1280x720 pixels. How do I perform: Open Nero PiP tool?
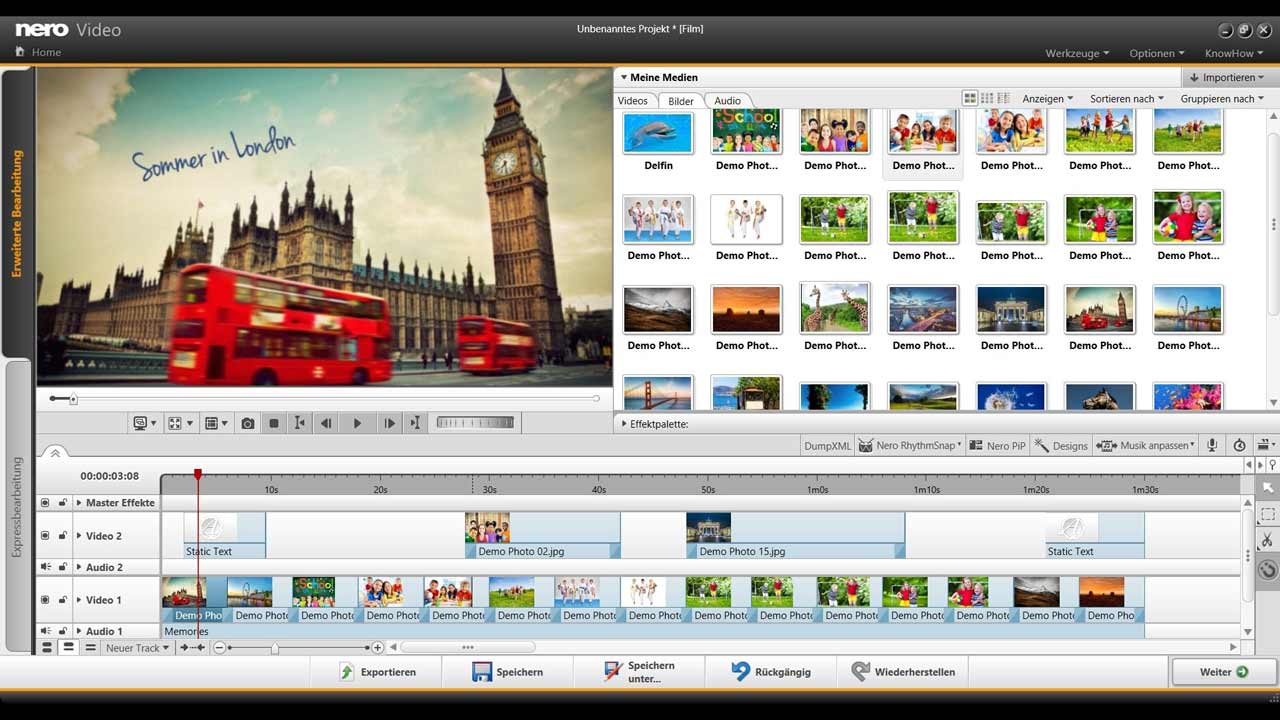click(997, 445)
